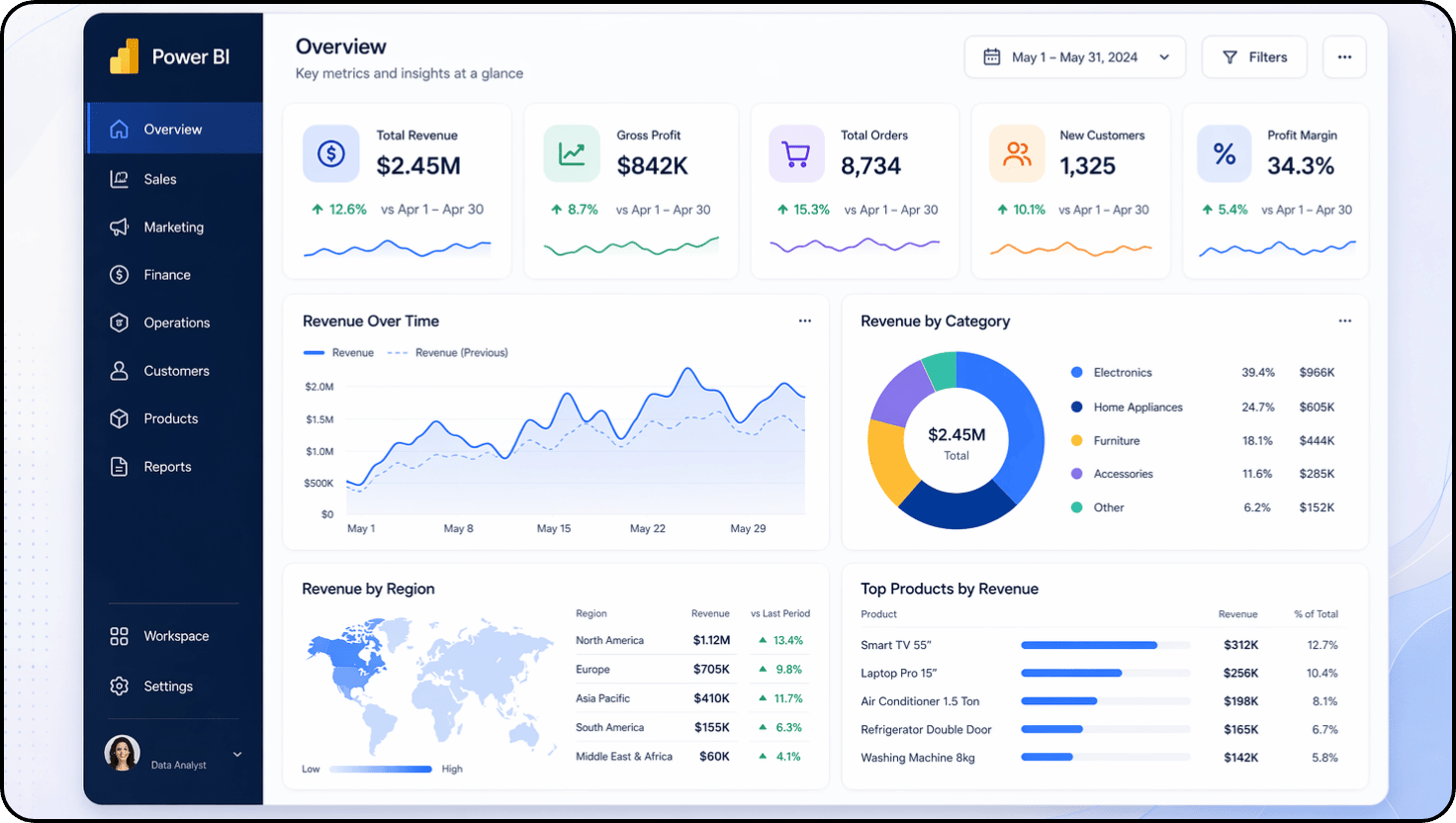Open the header more options ellipsis button
The width and height of the screenshot is (1456, 823).
[1344, 57]
